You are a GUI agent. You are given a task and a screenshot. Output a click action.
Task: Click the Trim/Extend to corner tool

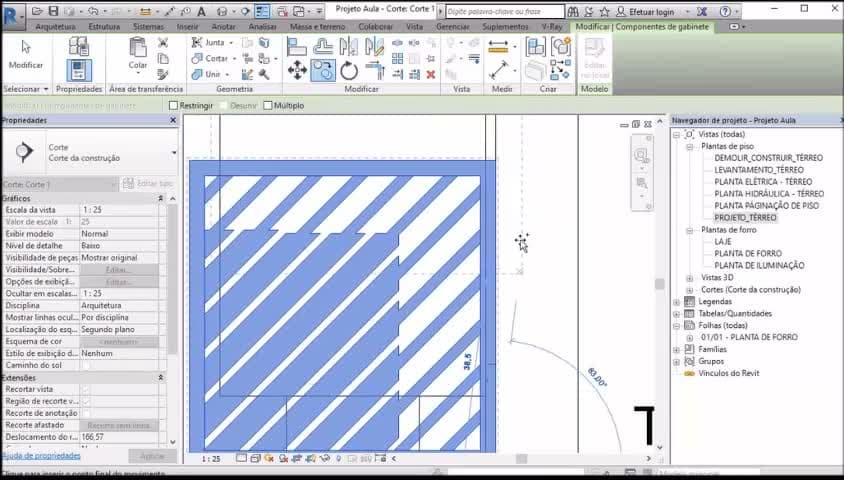(x=375, y=70)
